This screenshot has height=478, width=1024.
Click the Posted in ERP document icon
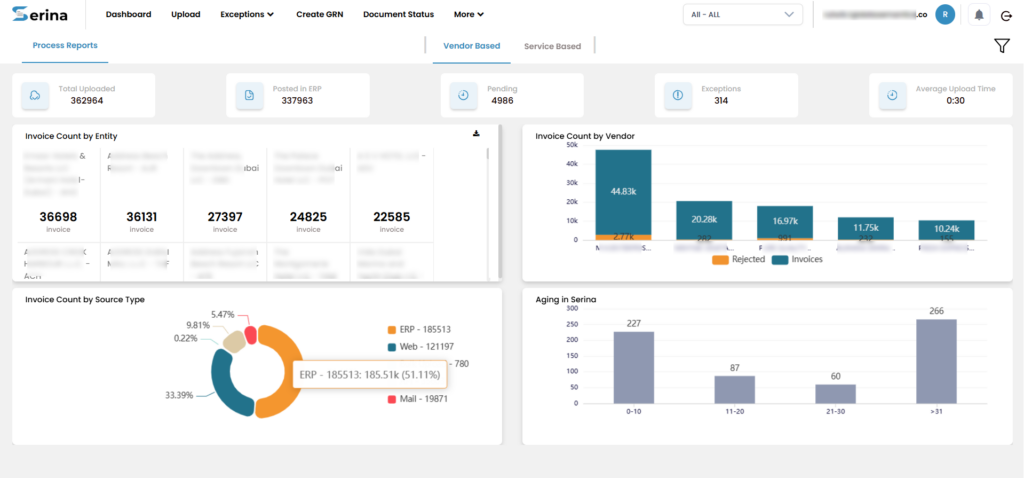(249, 95)
